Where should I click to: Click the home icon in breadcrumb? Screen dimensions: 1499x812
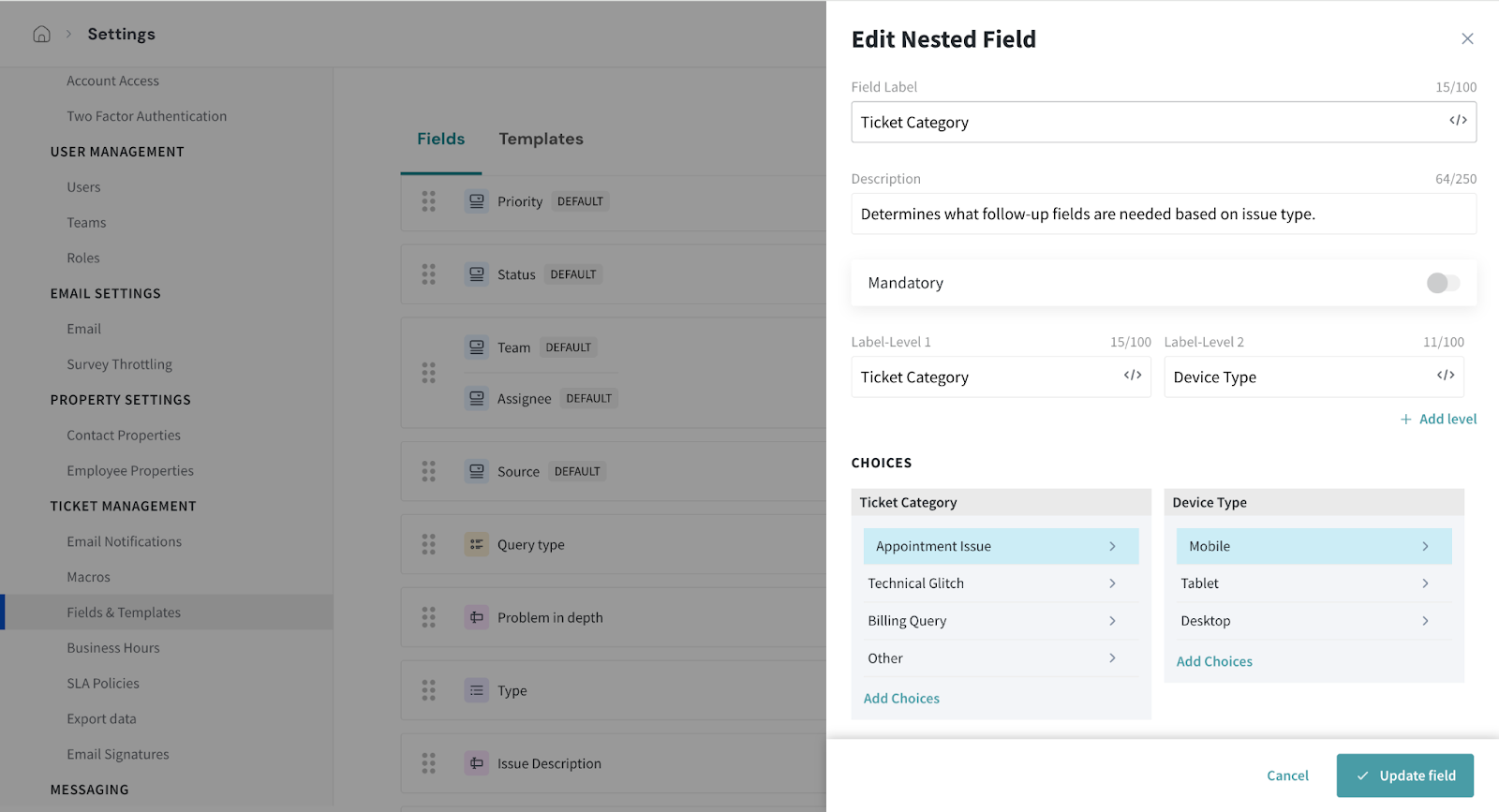pos(41,35)
